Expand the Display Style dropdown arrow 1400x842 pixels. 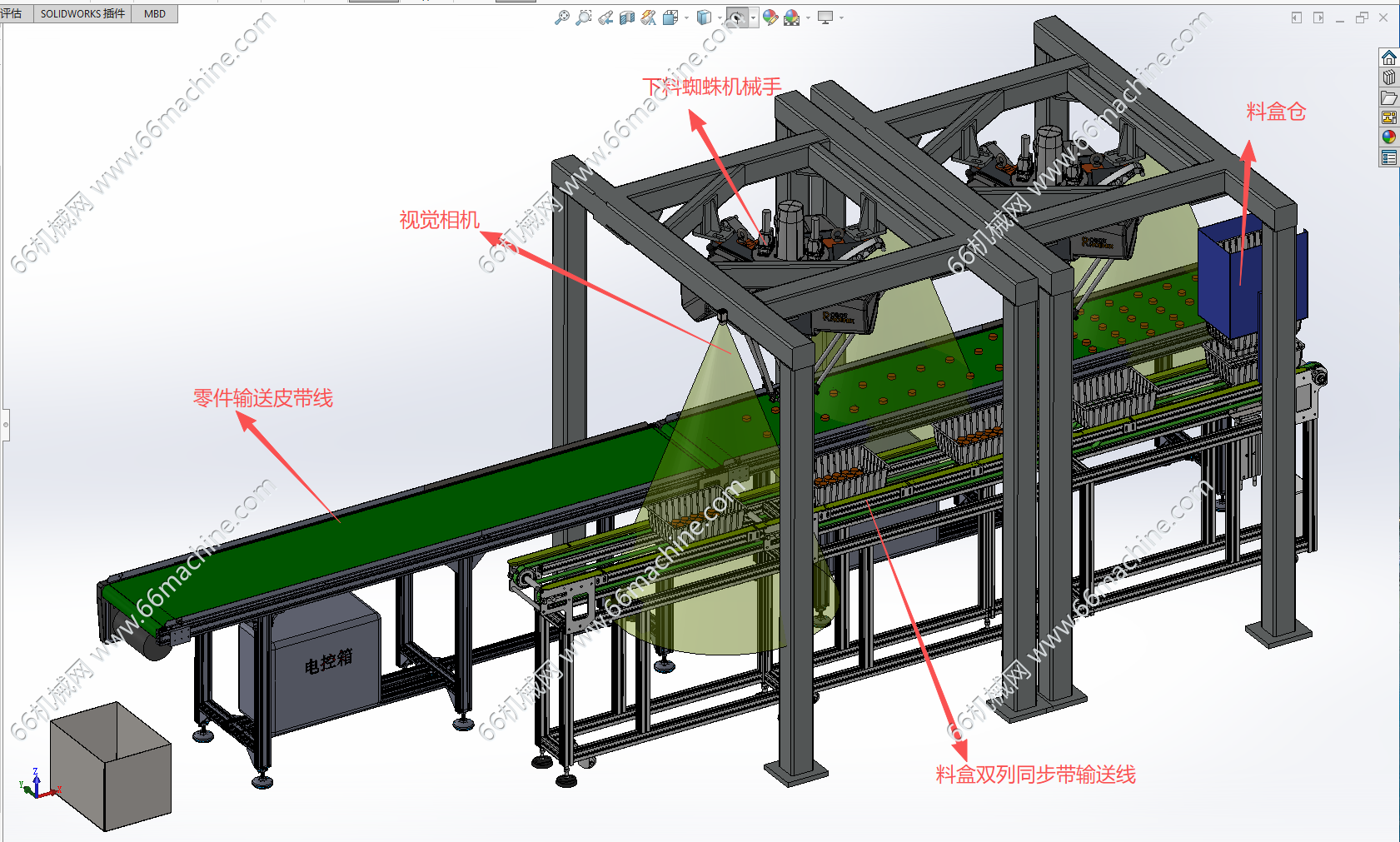coord(720,17)
